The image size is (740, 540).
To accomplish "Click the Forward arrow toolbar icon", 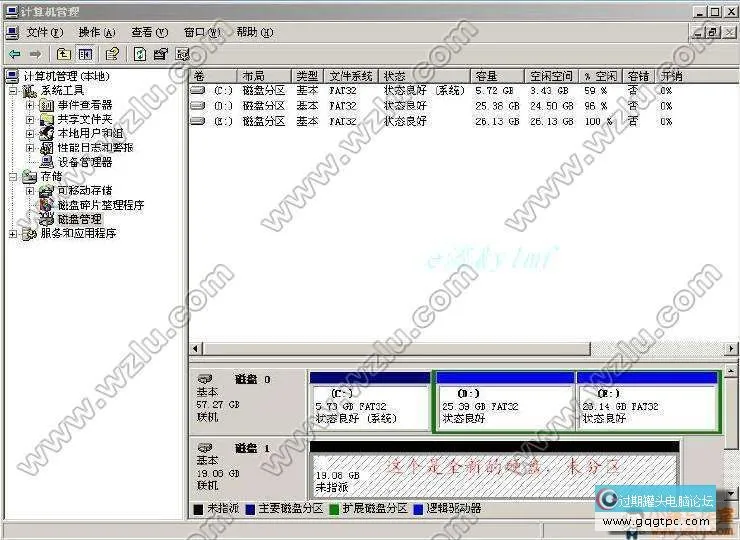I will (35, 54).
